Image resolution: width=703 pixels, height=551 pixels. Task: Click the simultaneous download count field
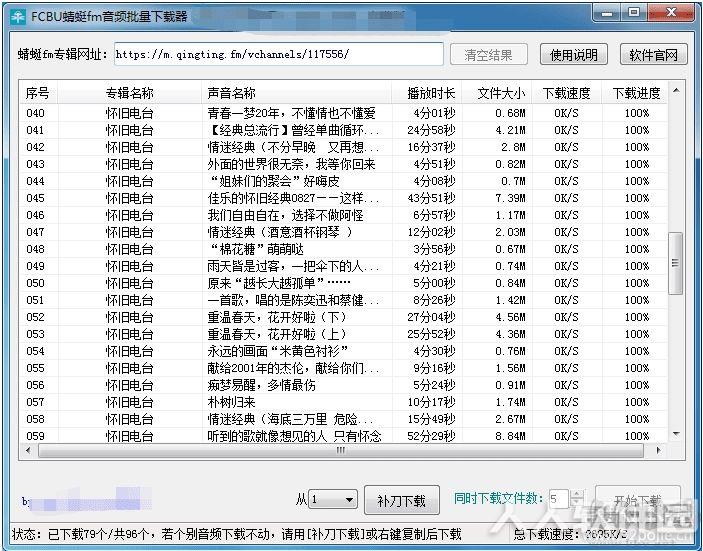(558, 499)
